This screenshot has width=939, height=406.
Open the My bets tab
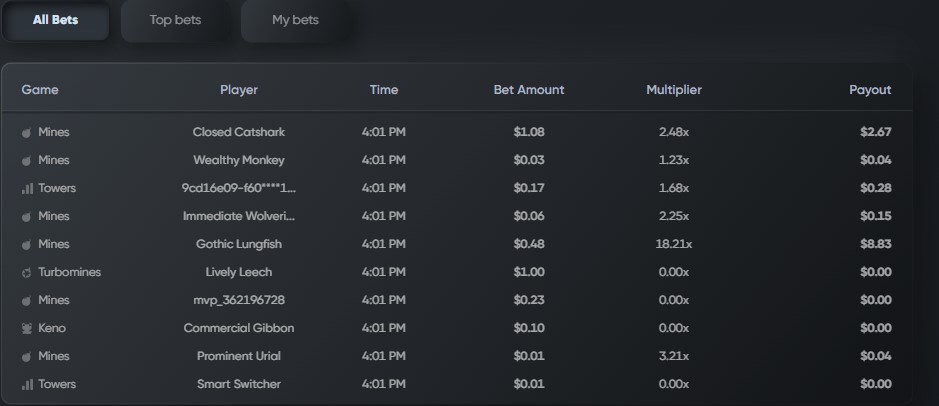[x=295, y=20]
